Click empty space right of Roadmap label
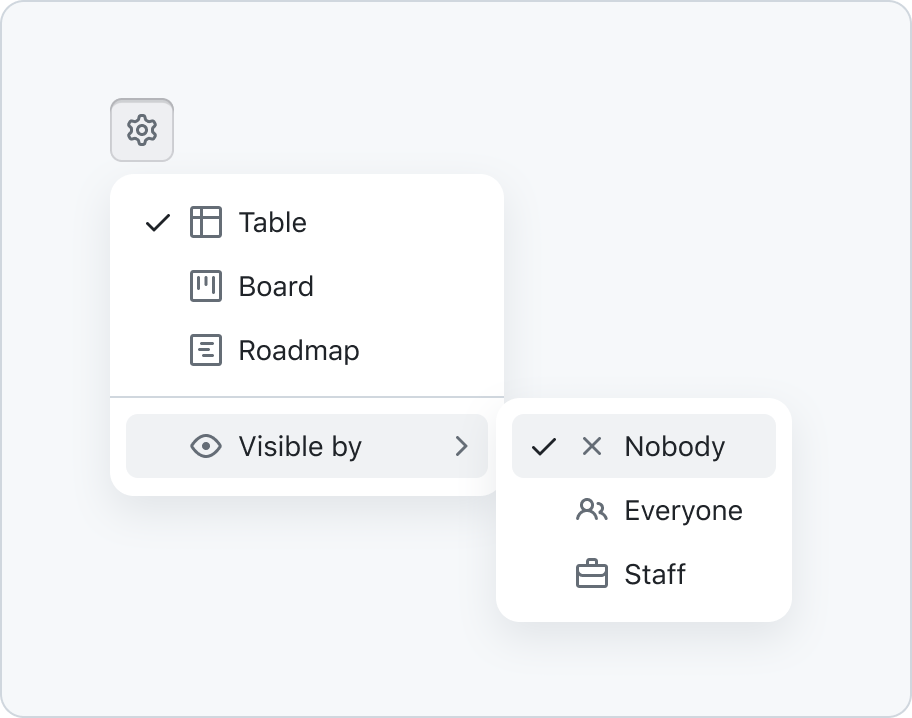 click(x=423, y=350)
